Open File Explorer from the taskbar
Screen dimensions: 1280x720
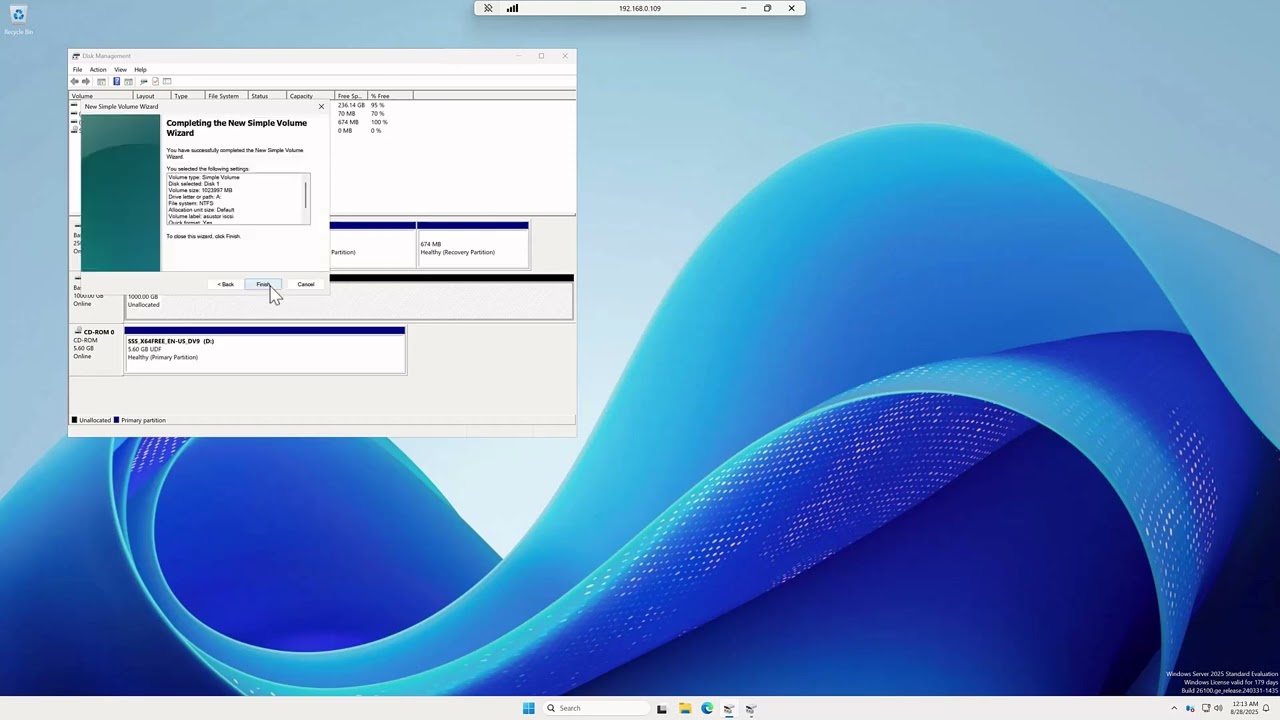click(685, 708)
